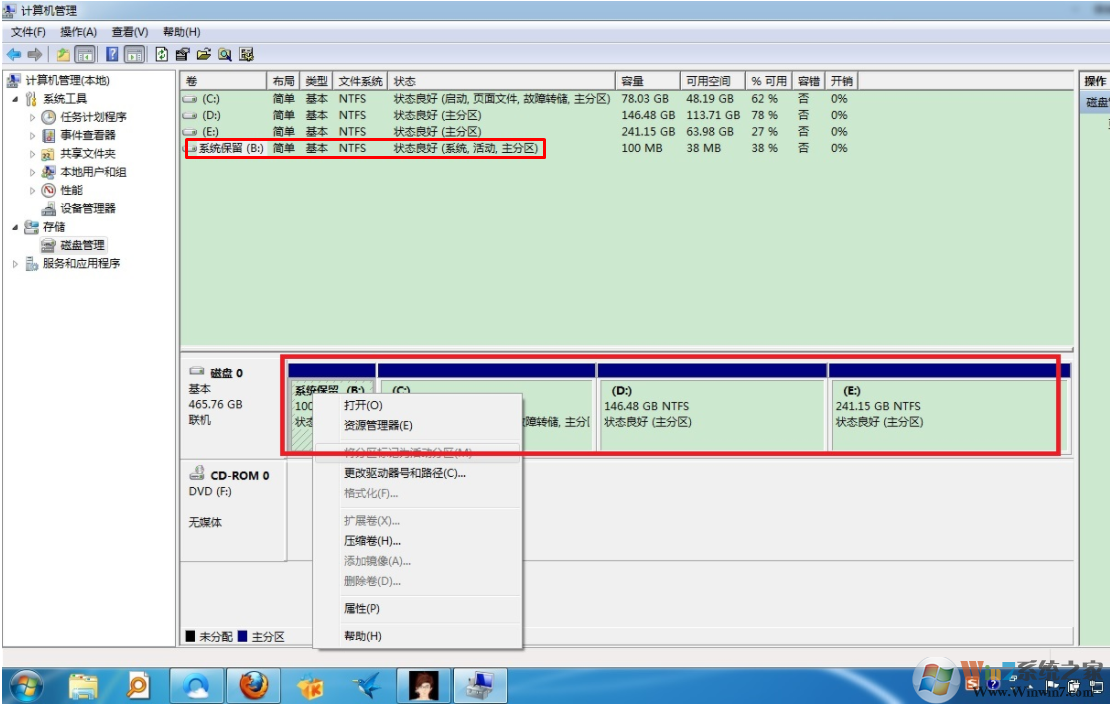The width and height of the screenshot is (1110, 706).
Task: Select 磁盘管理 in the tree
Action: [x=82, y=245]
